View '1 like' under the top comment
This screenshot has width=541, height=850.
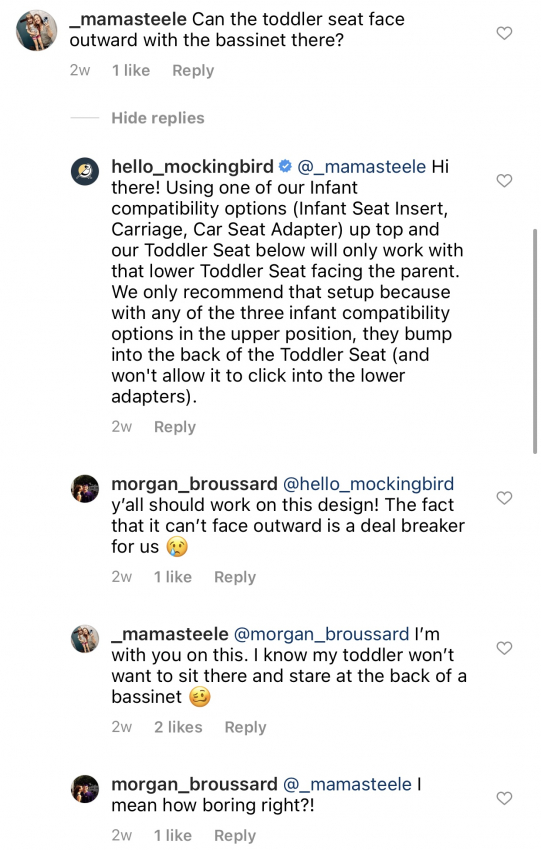tap(131, 70)
